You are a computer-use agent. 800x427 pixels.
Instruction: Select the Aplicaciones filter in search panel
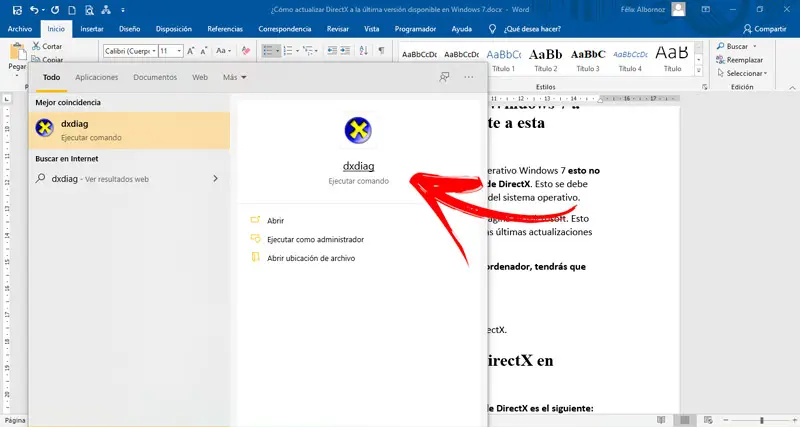tap(96, 77)
